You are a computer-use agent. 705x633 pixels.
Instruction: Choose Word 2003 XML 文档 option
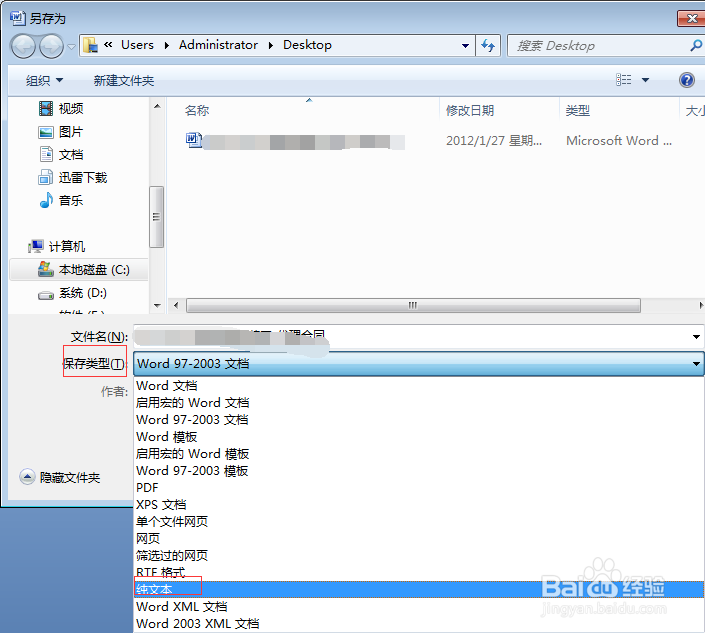[419, 624]
